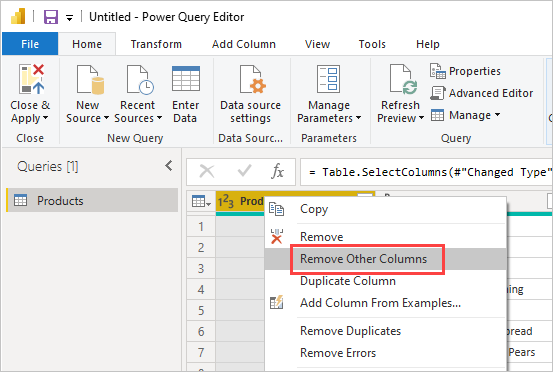Select row number 6
The image size is (553, 372).
pos(201,331)
